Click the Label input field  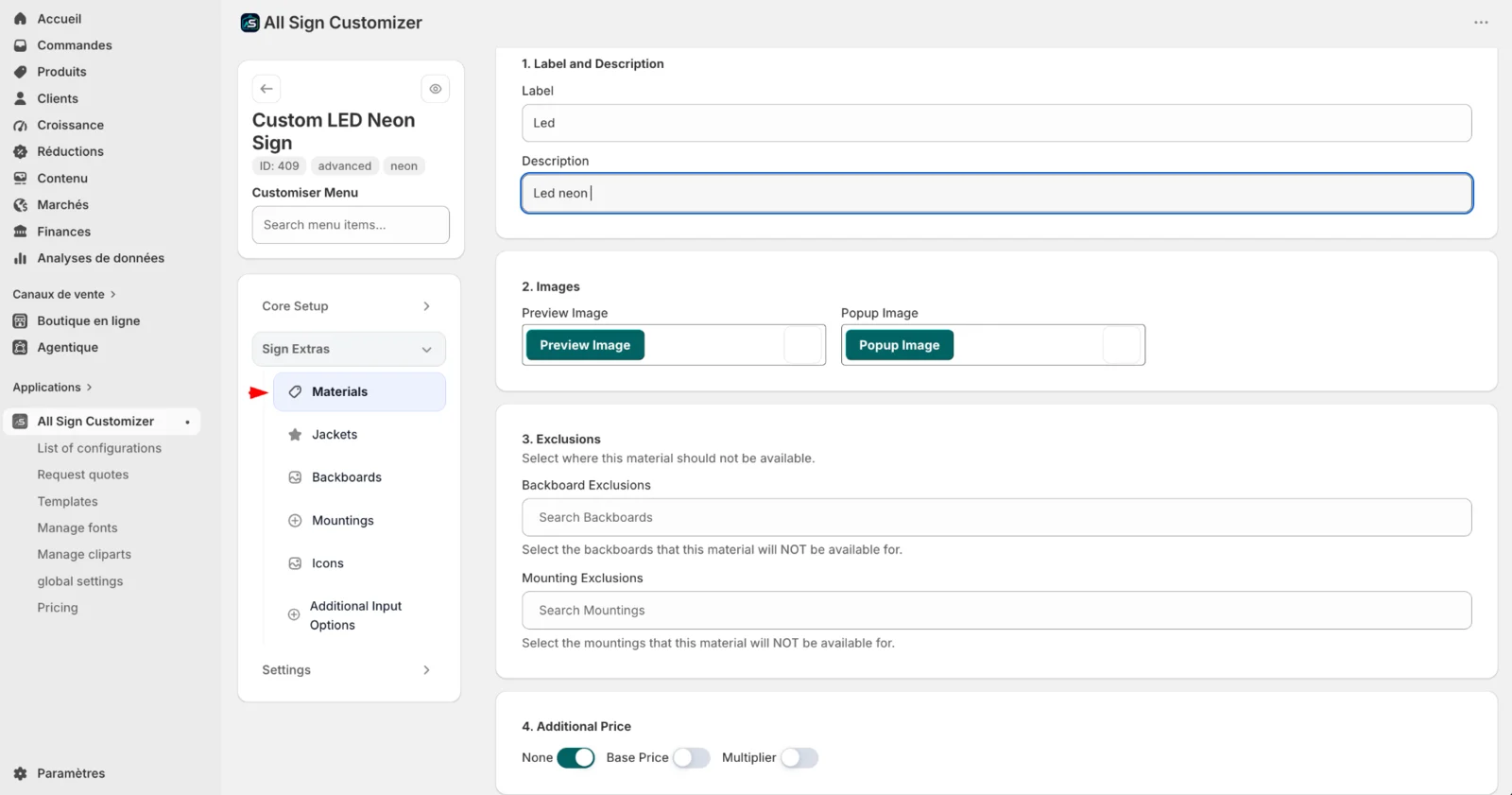(996, 123)
